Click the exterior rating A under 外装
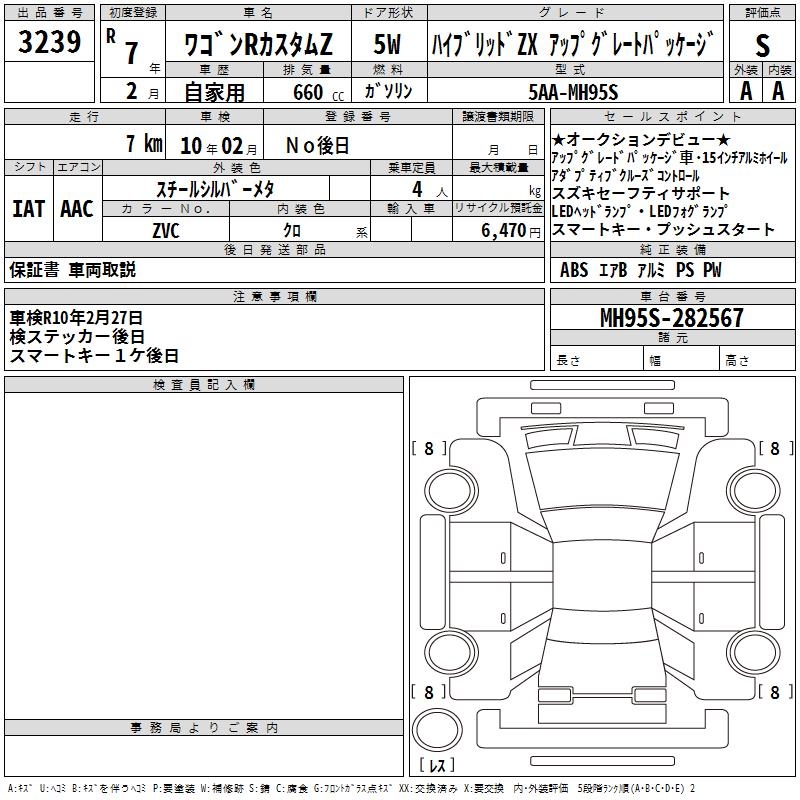Image resolution: width=800 pixels, height=800 pixels. (746, 91)
